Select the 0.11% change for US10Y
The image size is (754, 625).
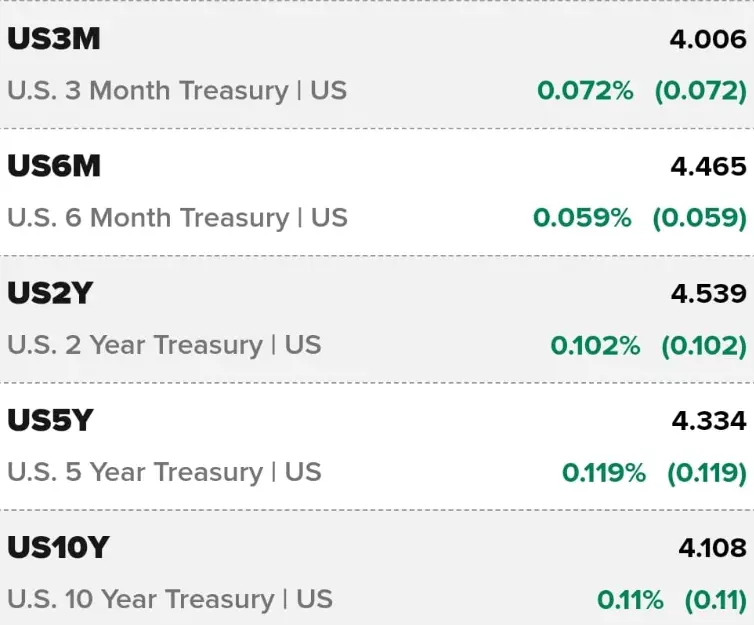pyautogui.click(x=630, y=600)
